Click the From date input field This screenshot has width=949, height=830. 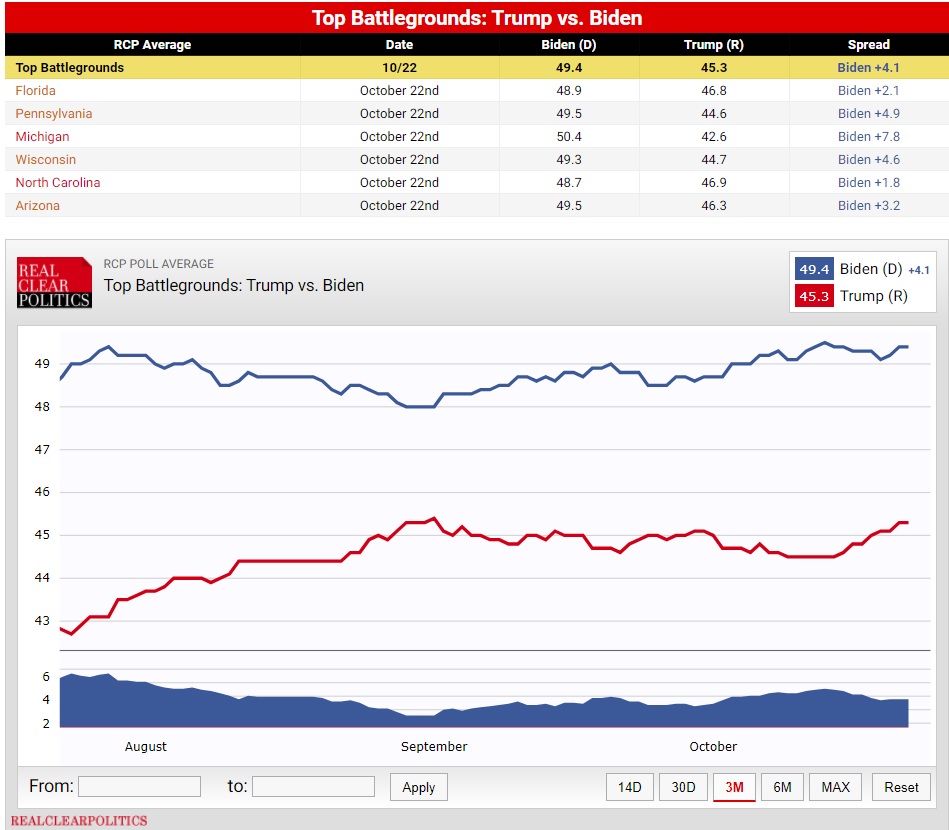(139, 787)
